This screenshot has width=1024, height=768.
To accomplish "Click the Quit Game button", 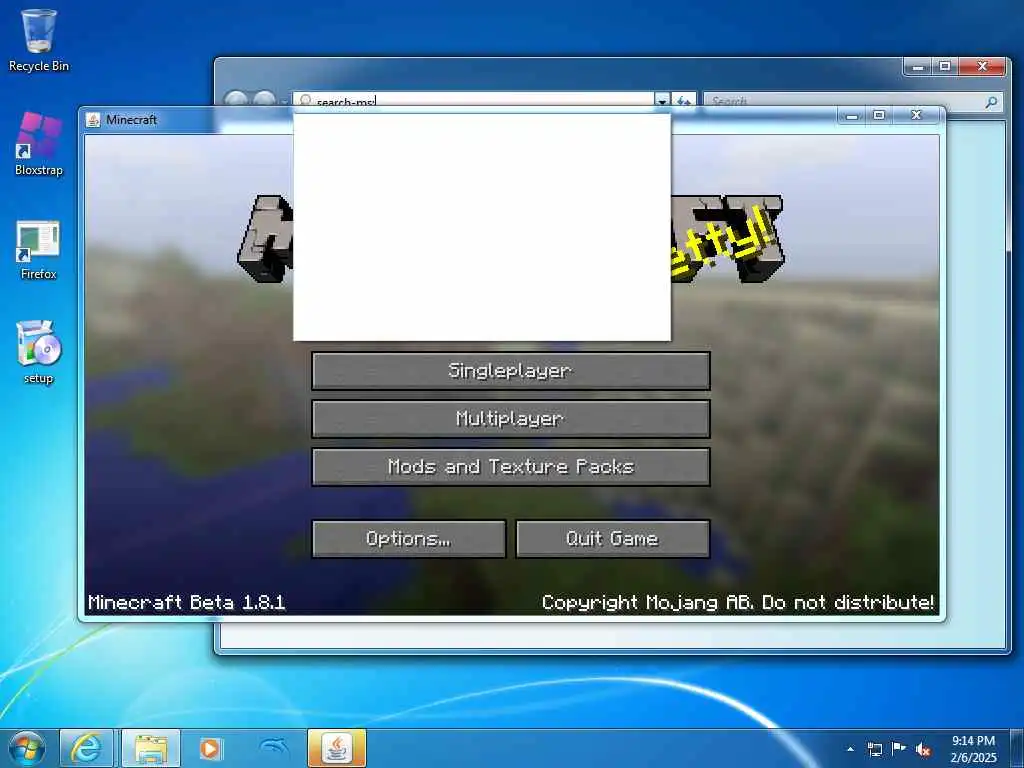I will pos(613,539).
